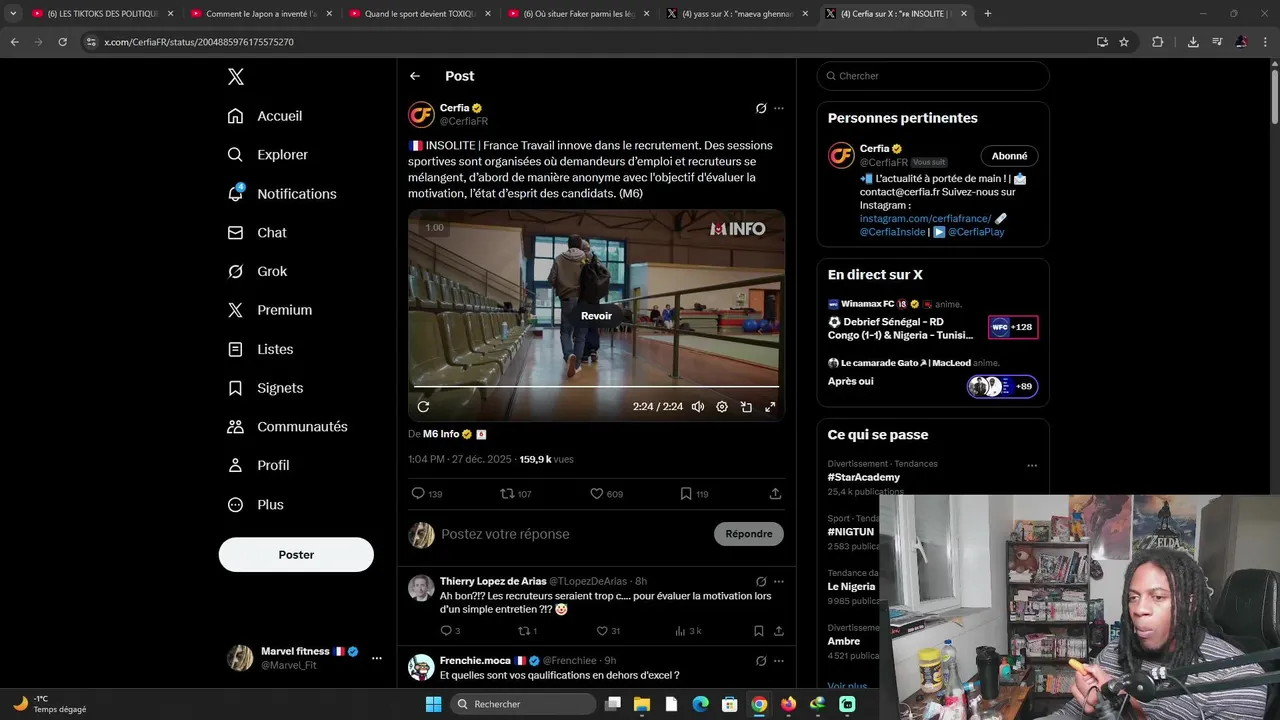The width and height of the screenshot is (1280, 720).
Task: Open the tab search dropdown
Action: (13, 14)
